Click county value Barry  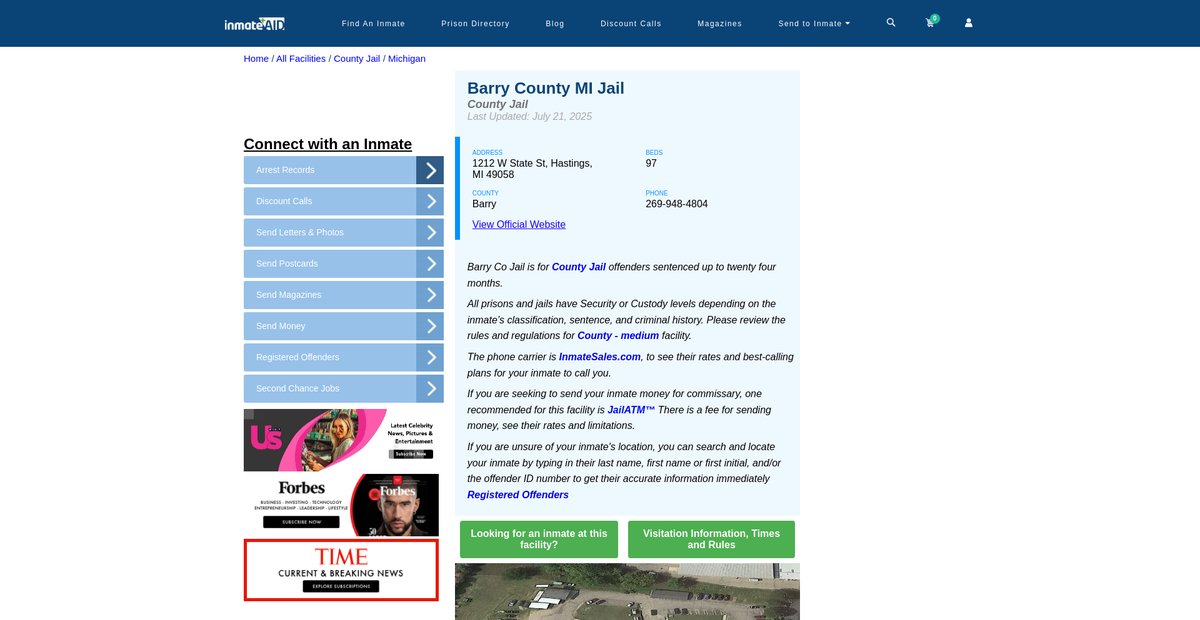coord(484,204)
